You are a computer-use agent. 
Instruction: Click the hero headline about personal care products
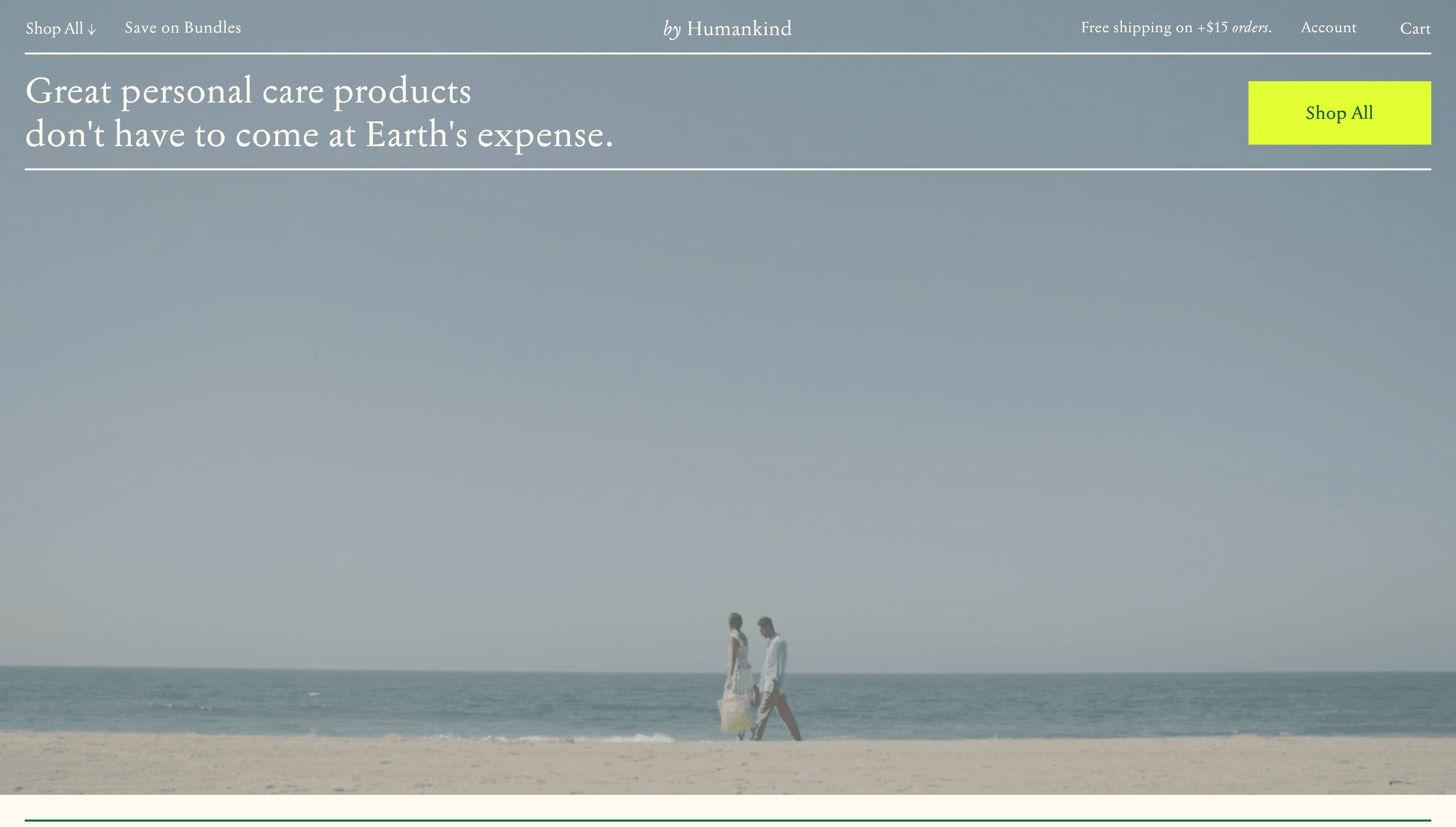[318, 112]
